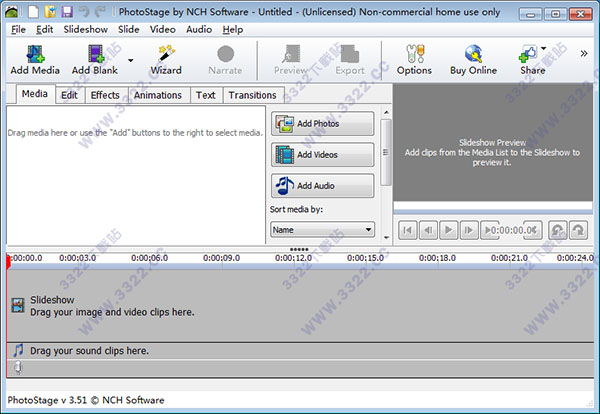Click the PhotoStage app icon in title bar
Image resolution: width=600 pixels, height=414 pixels.
point(11,12)
